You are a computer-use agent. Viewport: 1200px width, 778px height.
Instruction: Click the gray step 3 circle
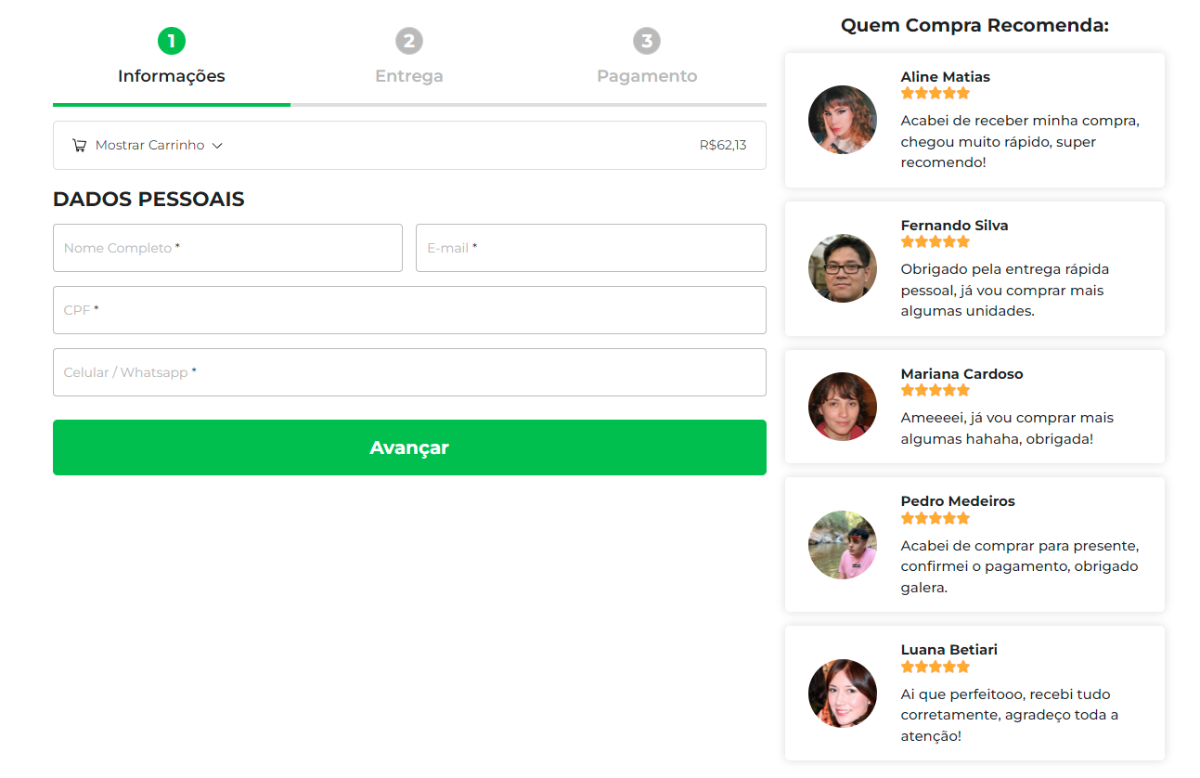pyautogui.click(x=647, y=41)
